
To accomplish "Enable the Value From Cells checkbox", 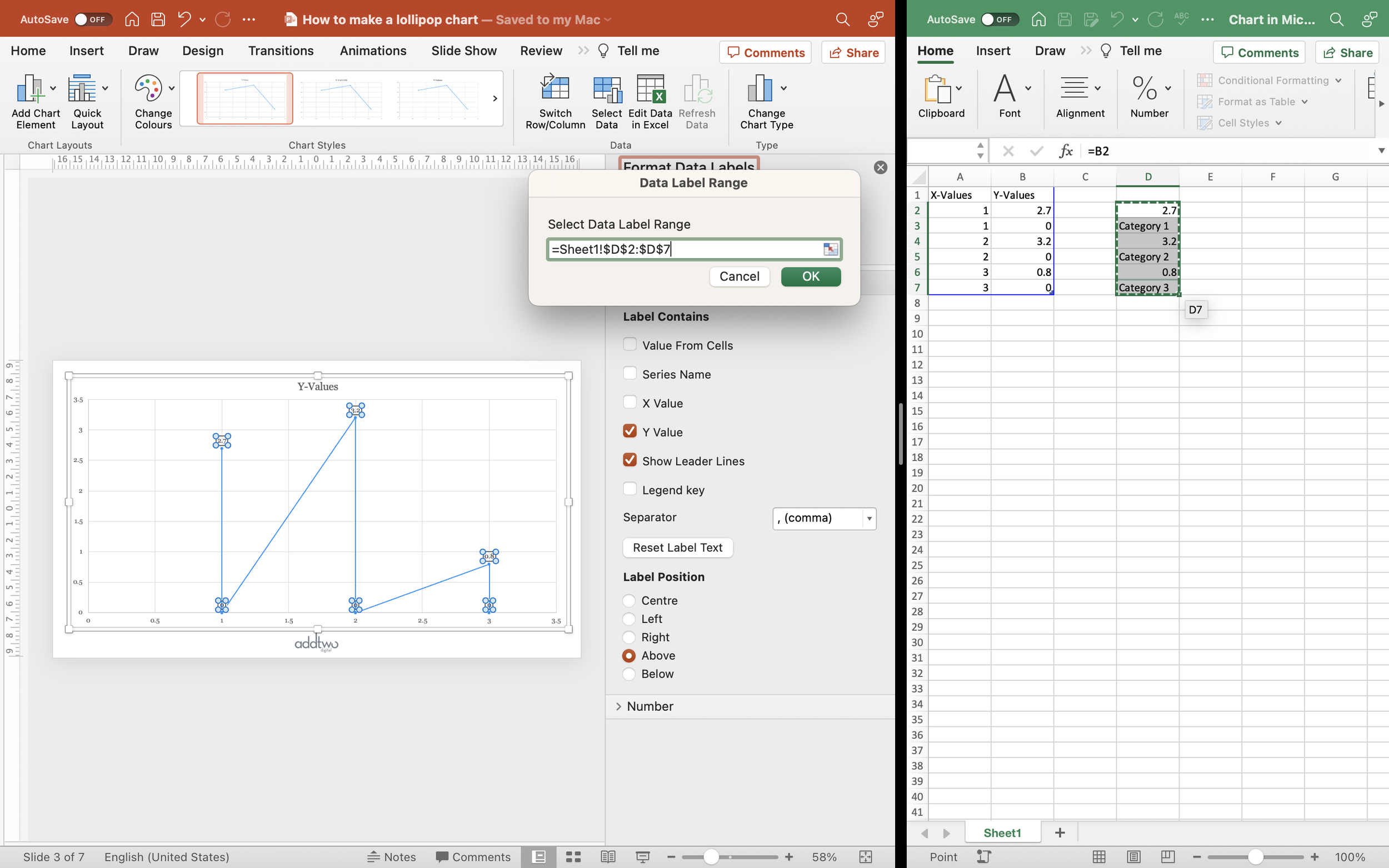I will pos(630,344).
